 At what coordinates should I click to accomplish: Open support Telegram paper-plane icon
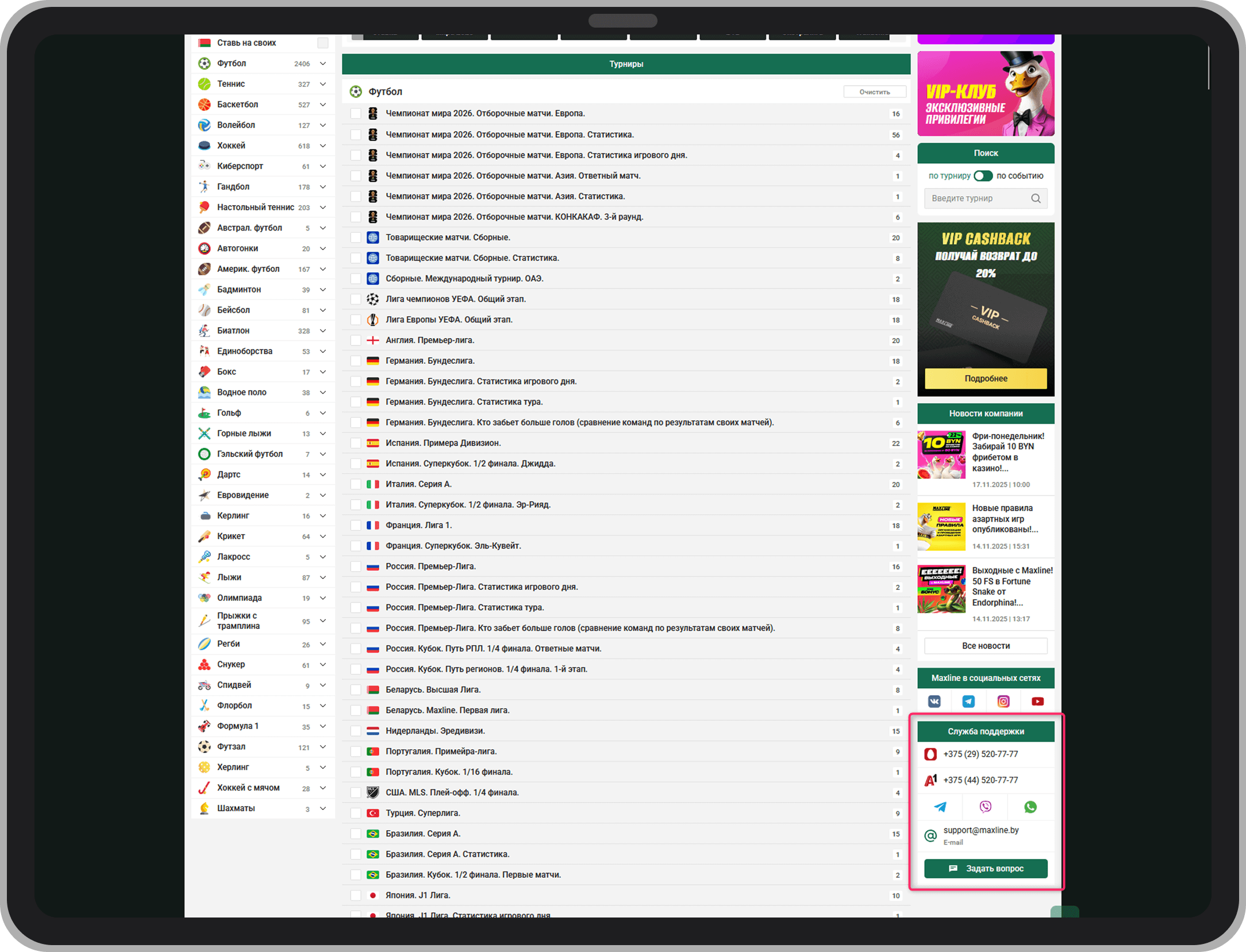(940, 807)
